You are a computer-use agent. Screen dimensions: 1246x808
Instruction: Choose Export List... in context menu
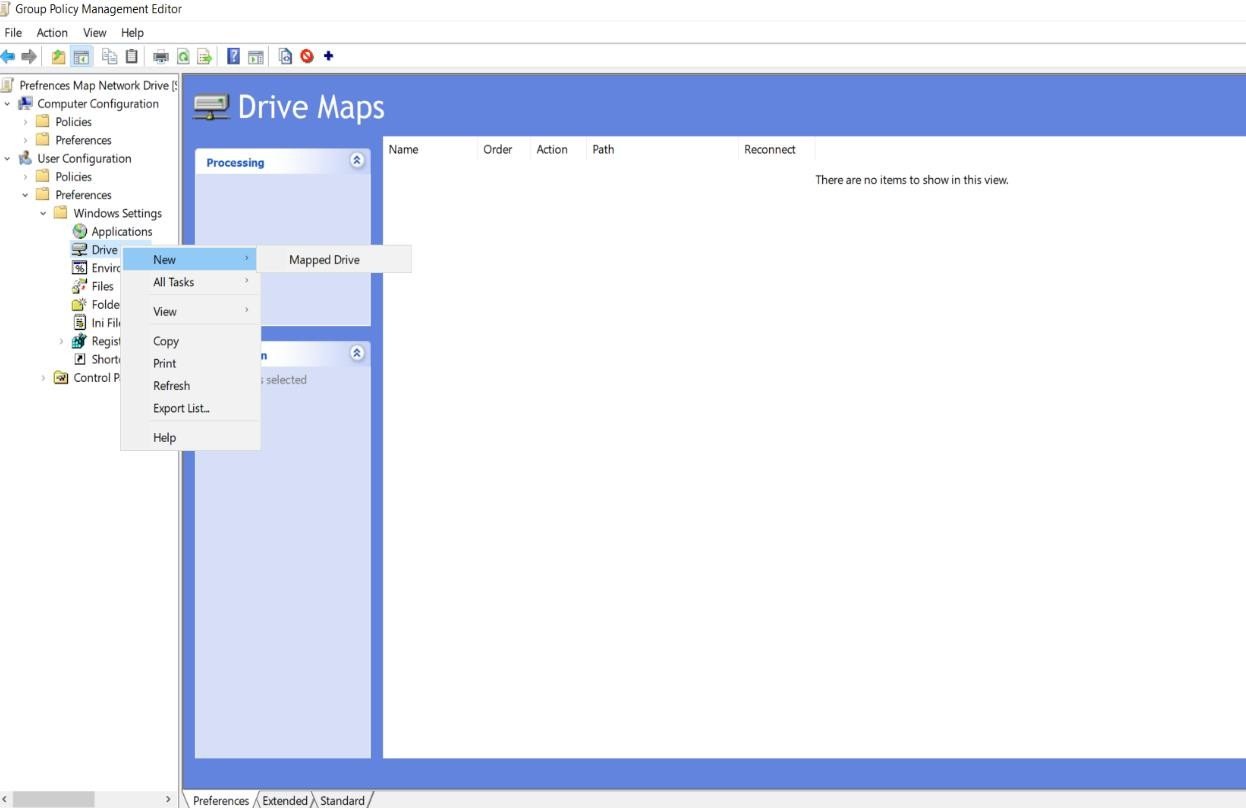point(190,408)
